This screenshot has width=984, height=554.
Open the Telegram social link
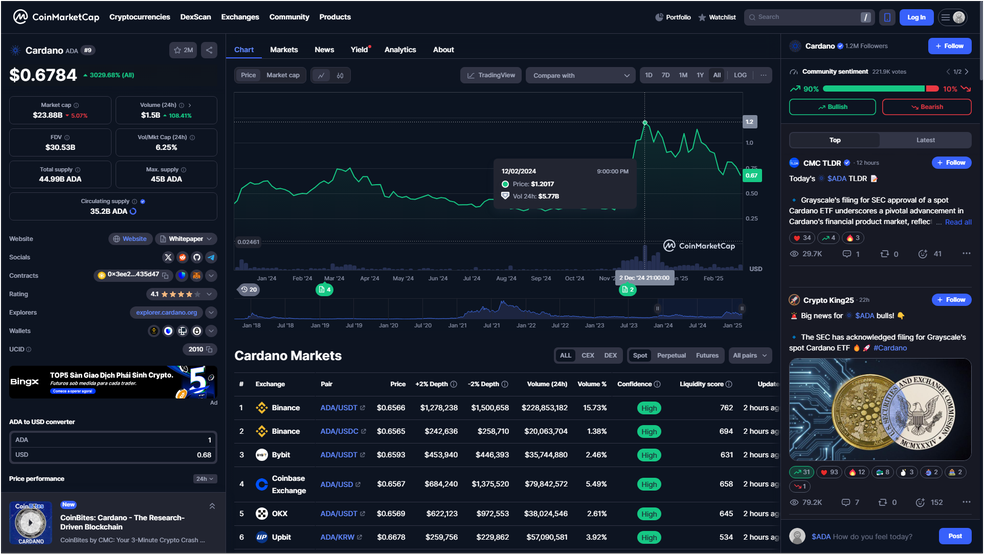coord(211,257)
